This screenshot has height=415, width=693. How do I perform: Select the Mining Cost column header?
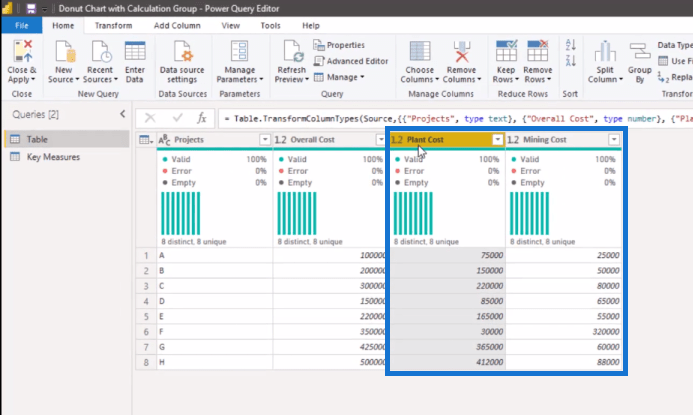564,140
